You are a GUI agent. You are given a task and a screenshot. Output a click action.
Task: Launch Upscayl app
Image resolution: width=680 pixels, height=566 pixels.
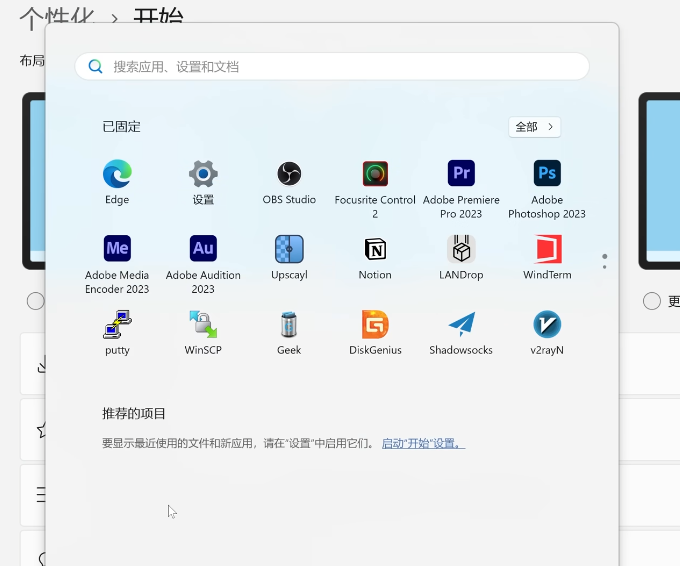tap(289, 249)
